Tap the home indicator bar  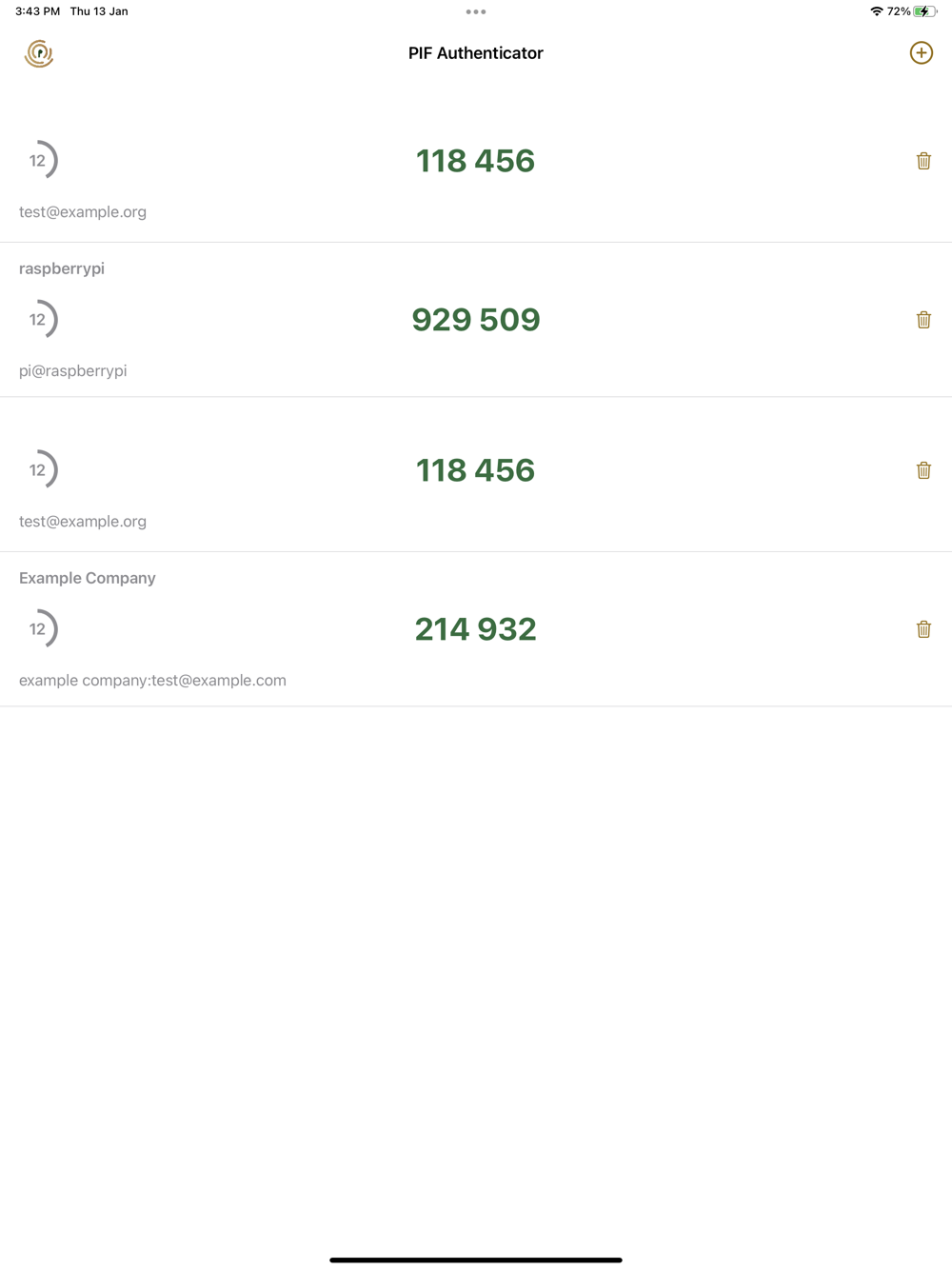coord(476,1260)
